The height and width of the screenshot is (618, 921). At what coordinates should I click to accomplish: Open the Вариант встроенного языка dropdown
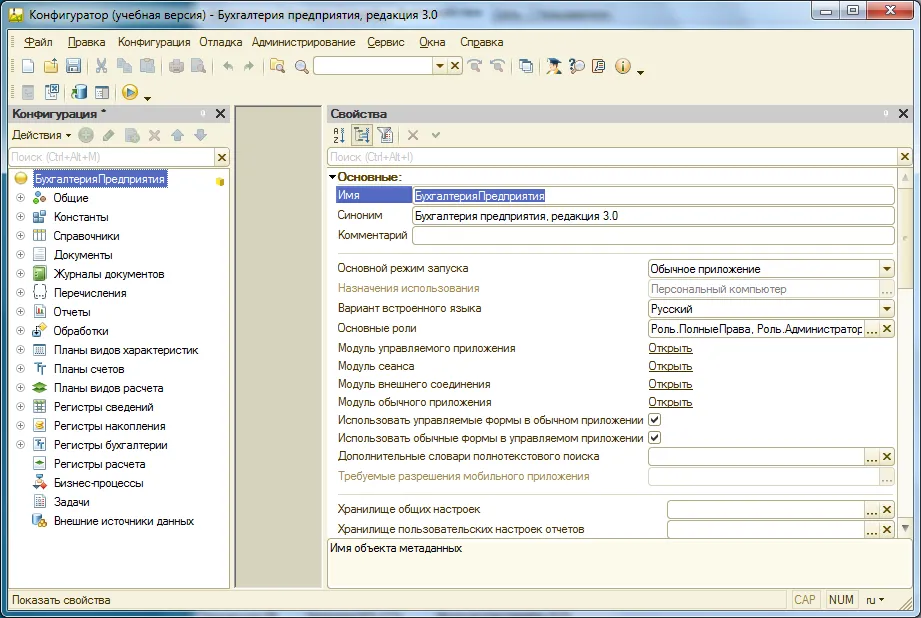(887, 309)
